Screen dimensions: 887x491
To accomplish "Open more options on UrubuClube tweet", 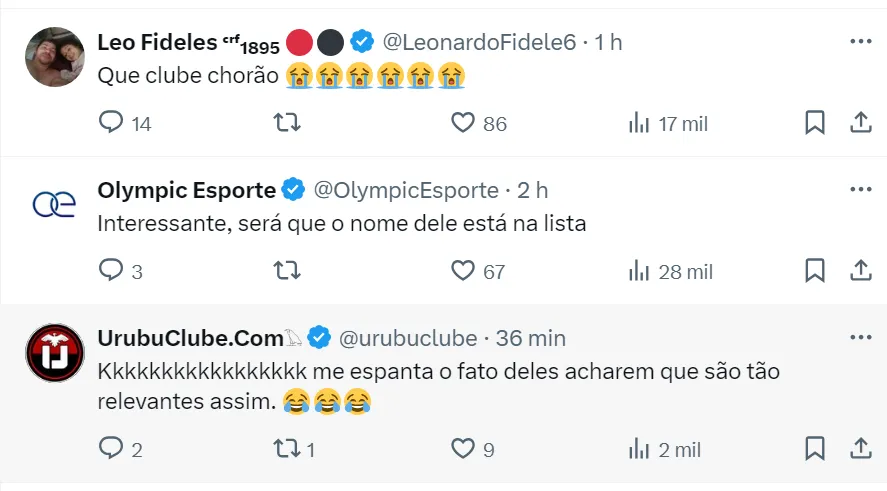I will [860, 338].
